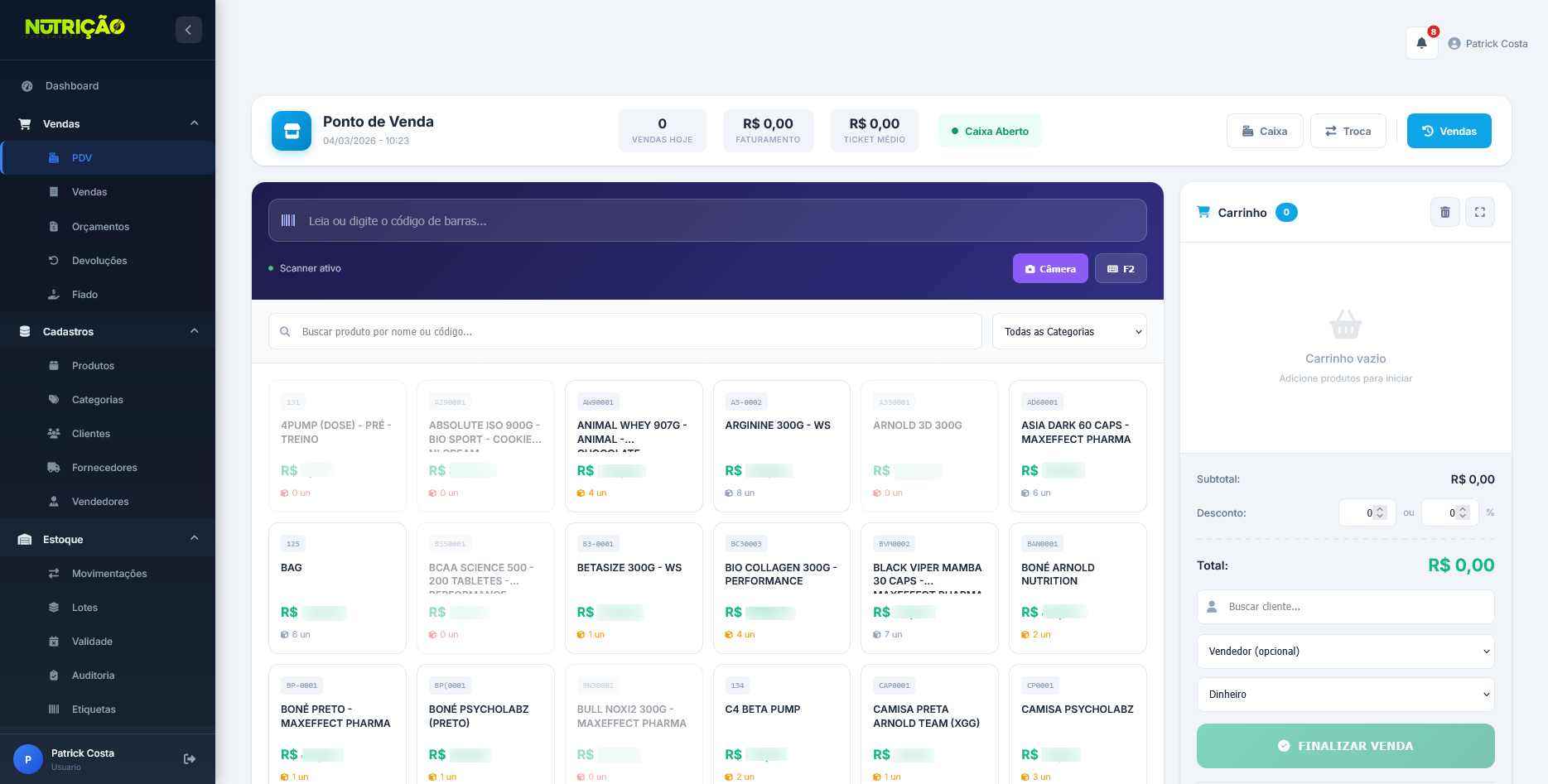Open the Vendedor (opcional) dropdown
The height and width of the screenshot is (784, 1548).
[x=1345, y=652]
